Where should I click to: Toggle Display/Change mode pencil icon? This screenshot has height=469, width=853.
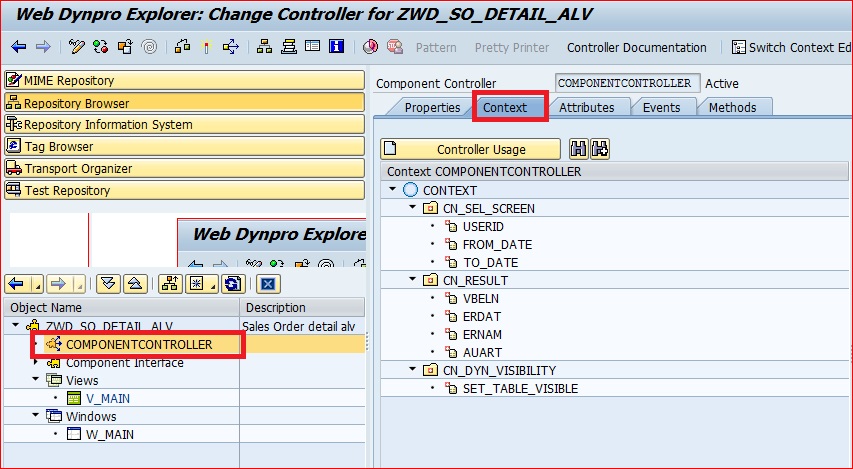click(77, 47)
